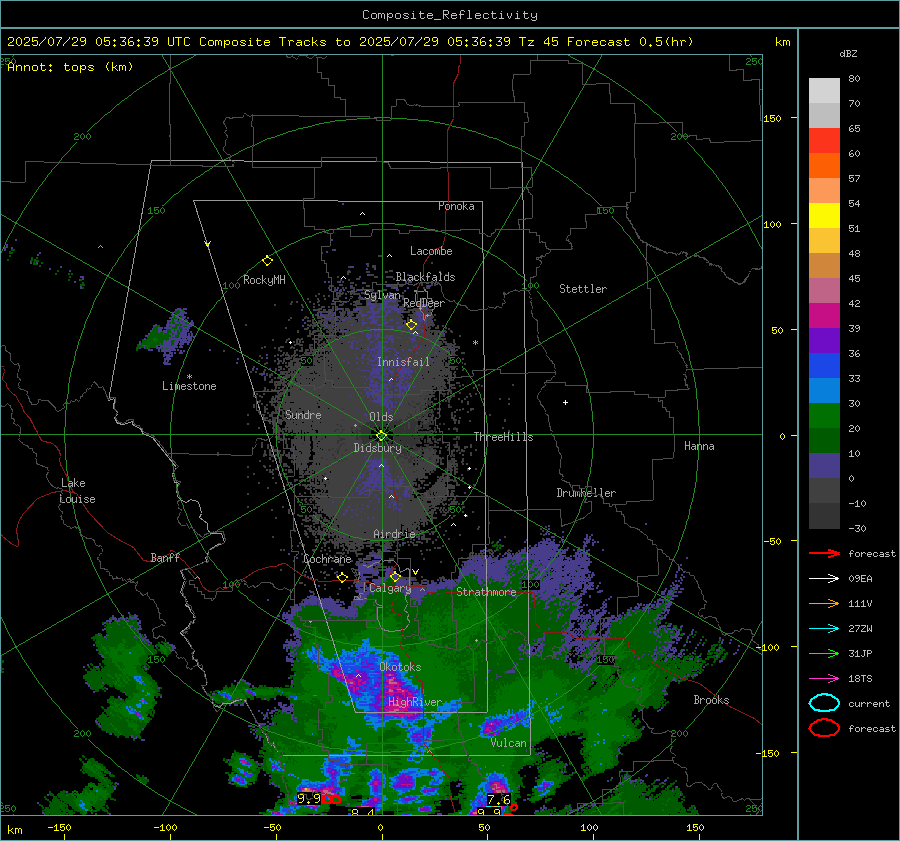Image resolution: width=900 pixels, height=841 pixels.
Task: Select the Airdrie label
Action: (394, 534)
